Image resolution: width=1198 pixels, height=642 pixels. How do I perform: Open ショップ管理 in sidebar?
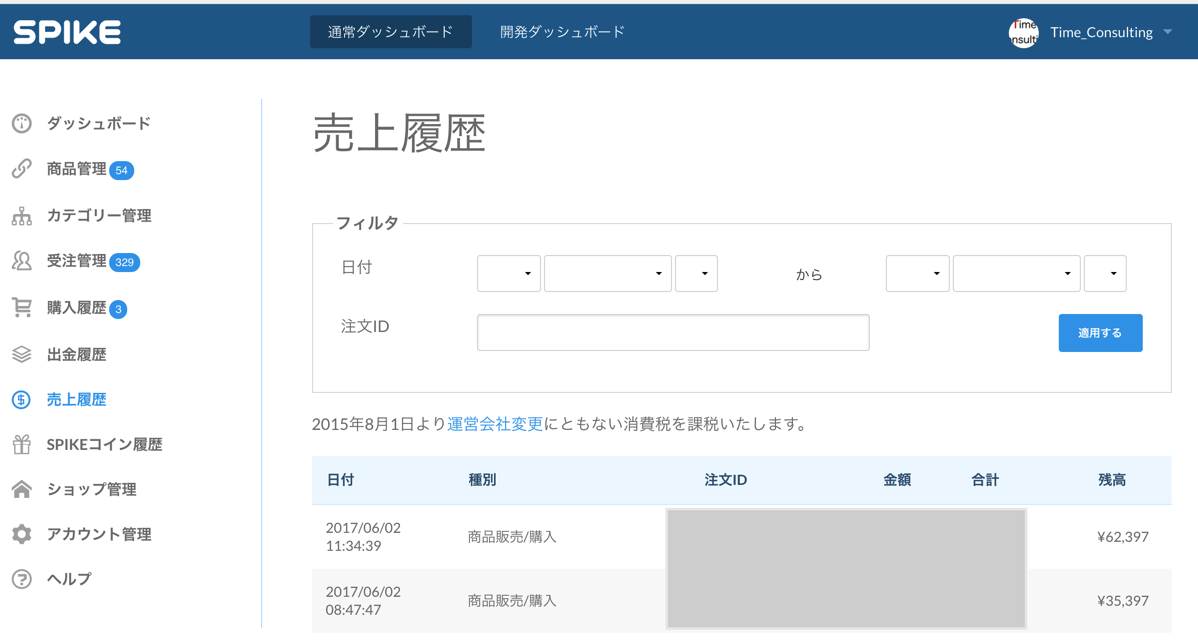point(92,489)
